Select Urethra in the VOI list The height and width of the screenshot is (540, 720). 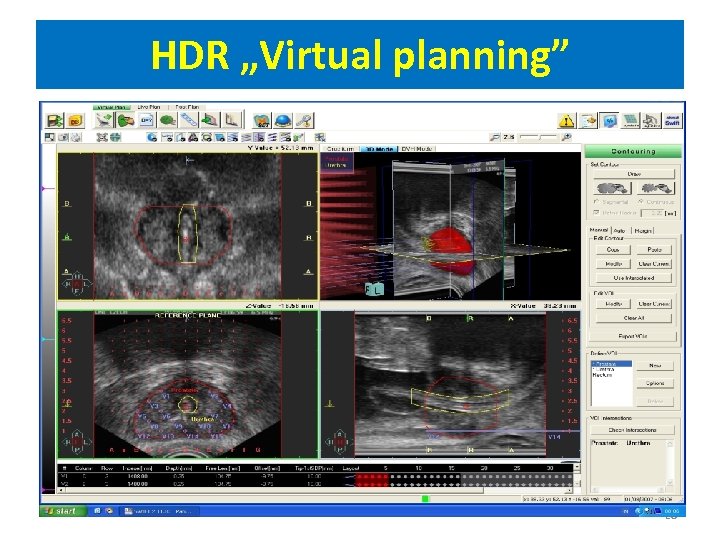(x=611, y=369)
